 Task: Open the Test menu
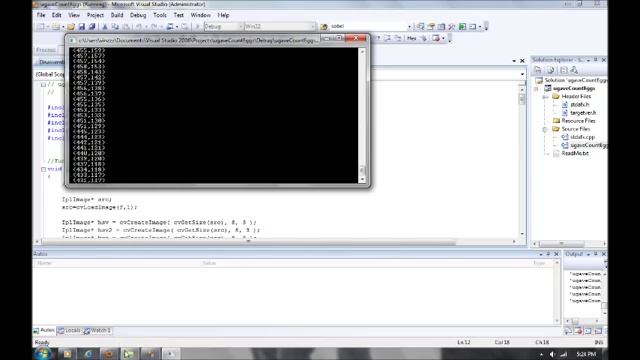pos(179,15)
